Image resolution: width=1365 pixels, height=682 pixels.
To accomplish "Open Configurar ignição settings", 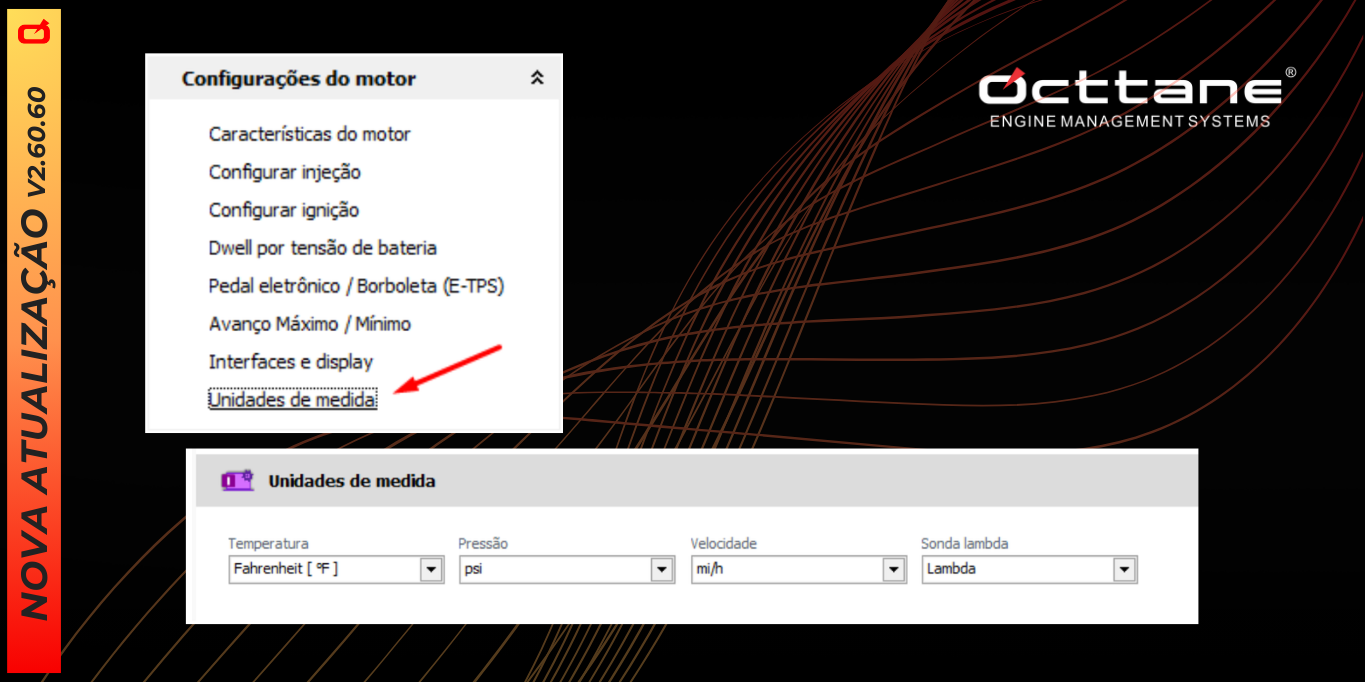I will click(x=284, y=210).
